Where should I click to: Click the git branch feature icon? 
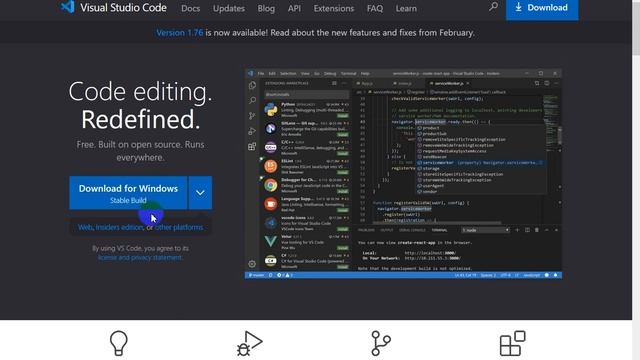pos(381,343)
